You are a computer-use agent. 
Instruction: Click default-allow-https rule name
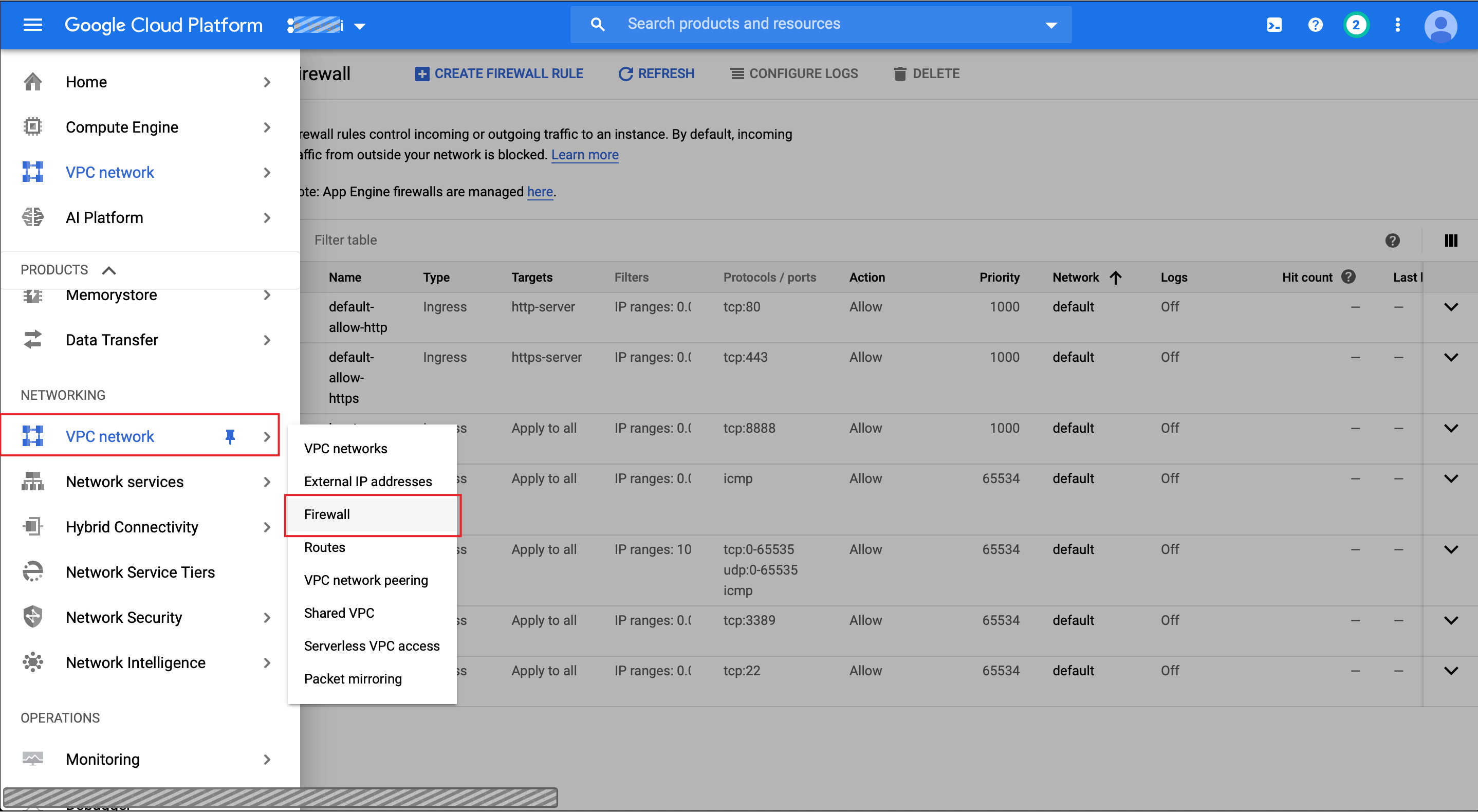point(351,378)
